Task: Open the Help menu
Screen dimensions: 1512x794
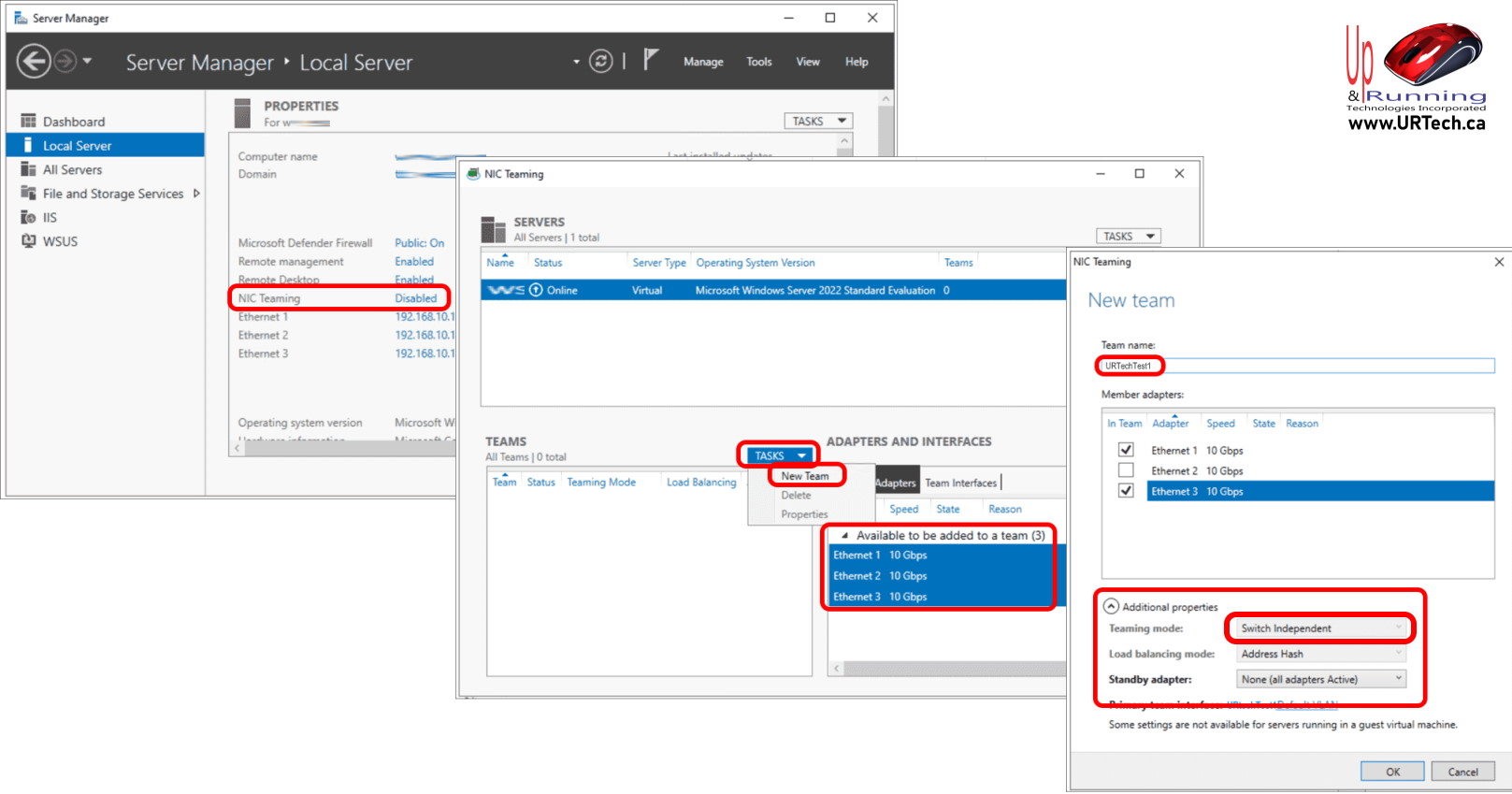Action: pos(857,62)
